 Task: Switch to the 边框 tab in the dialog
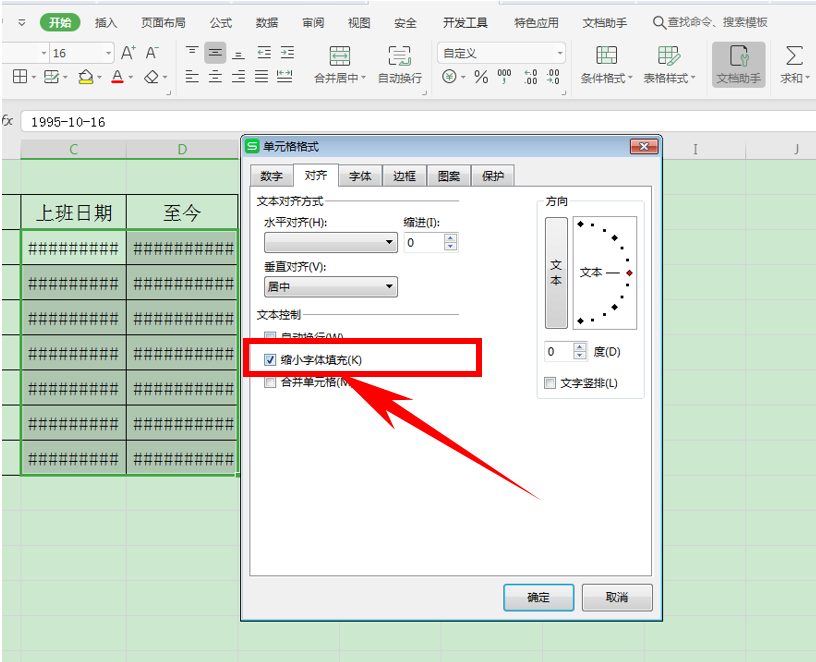click(403, 175)
